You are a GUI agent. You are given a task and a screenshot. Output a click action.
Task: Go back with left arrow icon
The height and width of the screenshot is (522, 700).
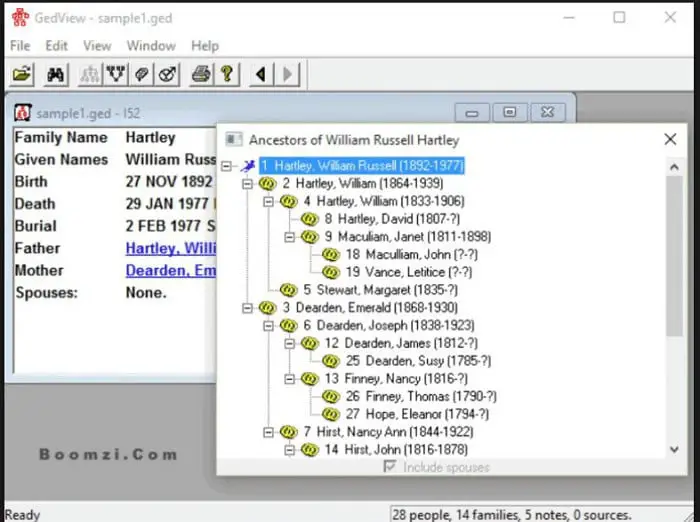coord(261,74)
